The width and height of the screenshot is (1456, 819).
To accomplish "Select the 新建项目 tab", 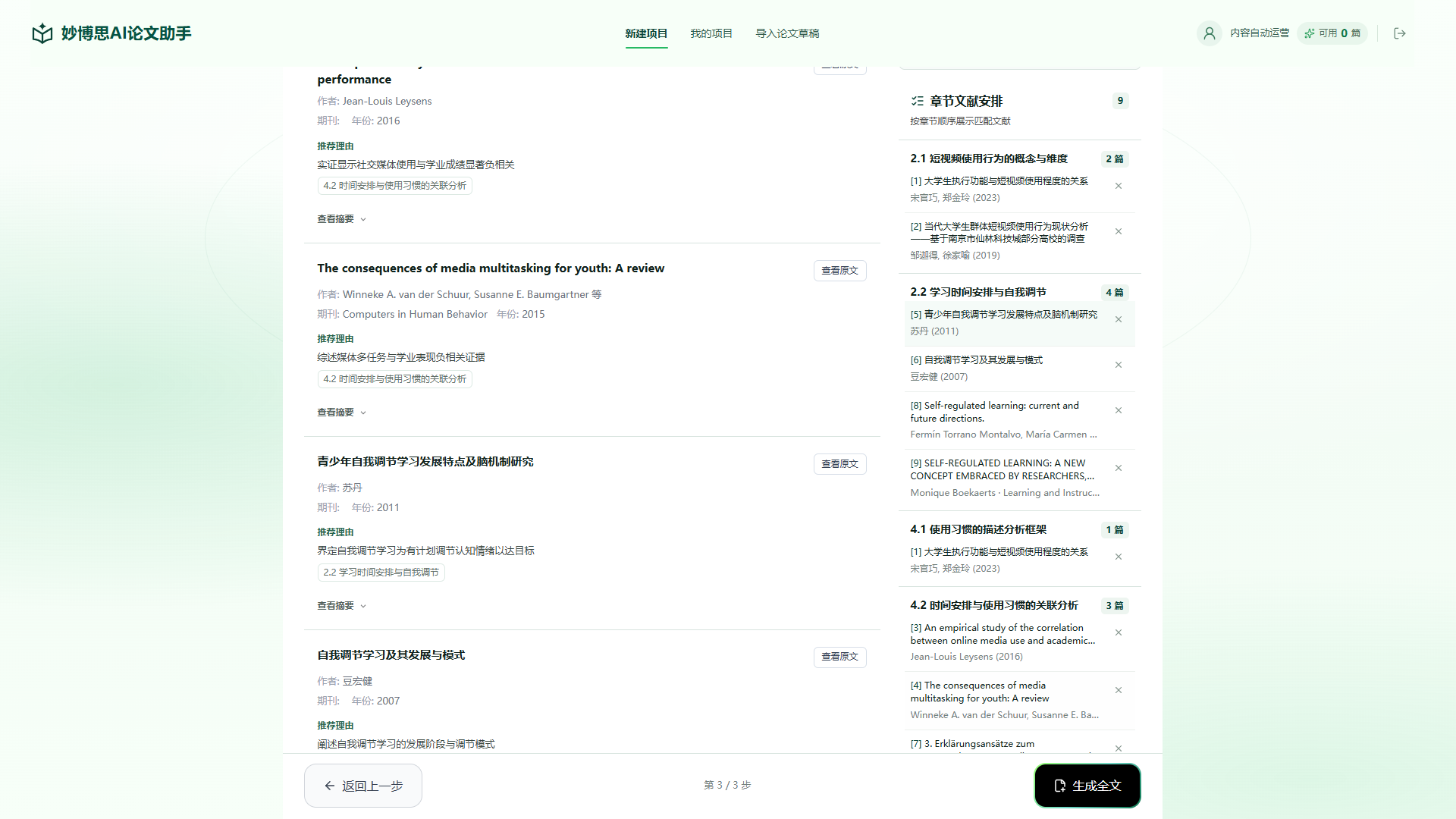I will click(646, 33).
